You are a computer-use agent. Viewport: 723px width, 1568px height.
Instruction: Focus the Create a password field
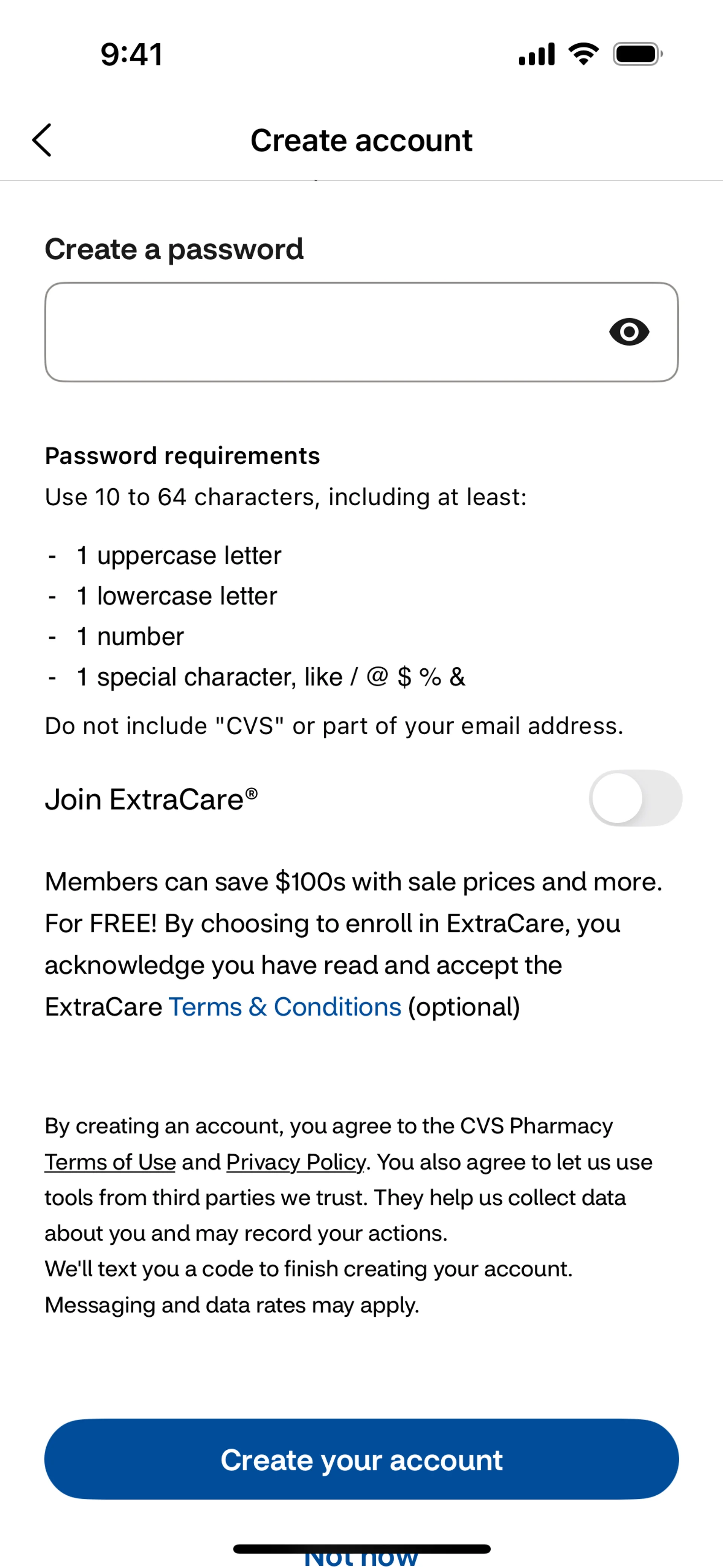coord(323,332)
